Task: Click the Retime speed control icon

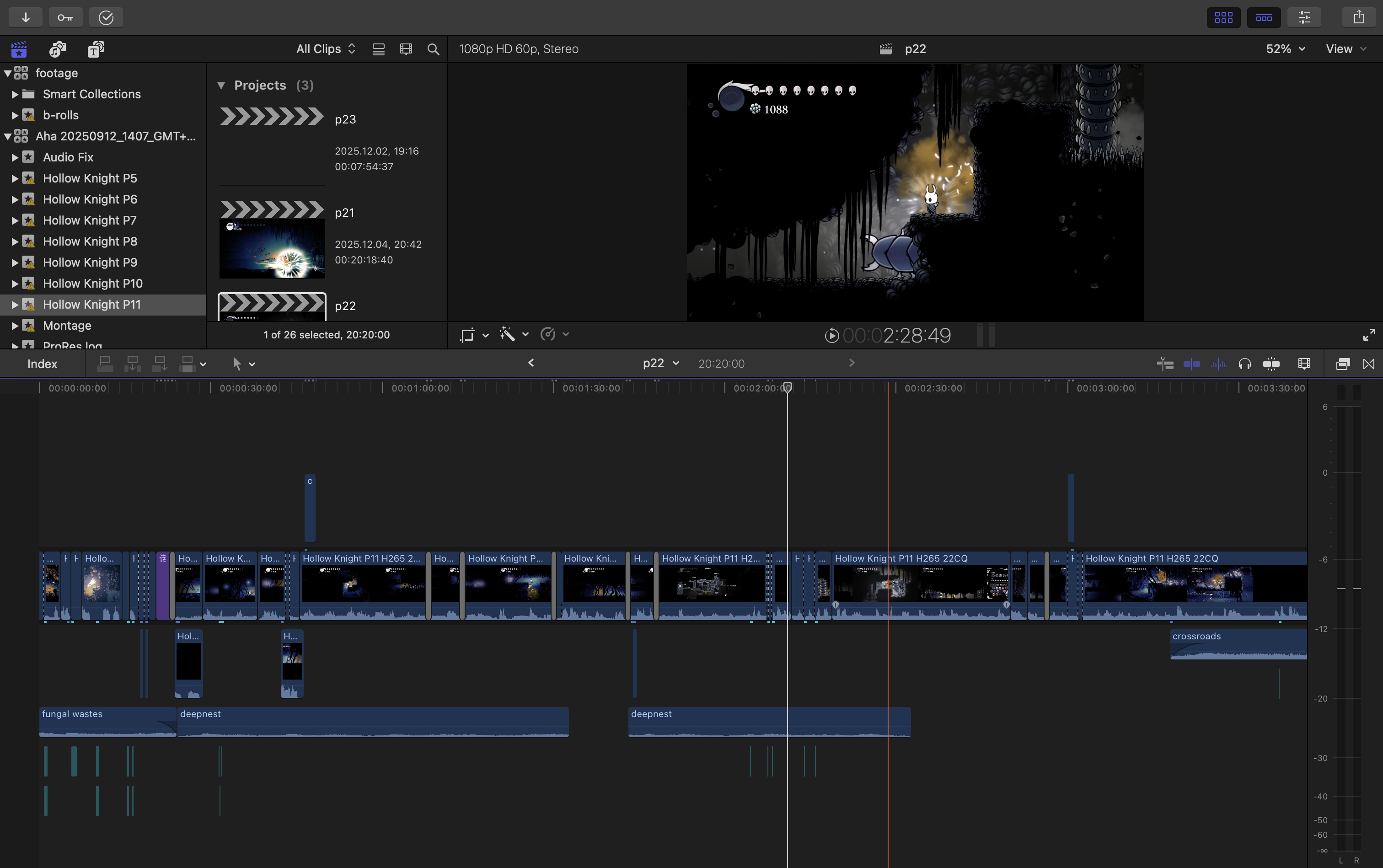Action: (548, 334)
